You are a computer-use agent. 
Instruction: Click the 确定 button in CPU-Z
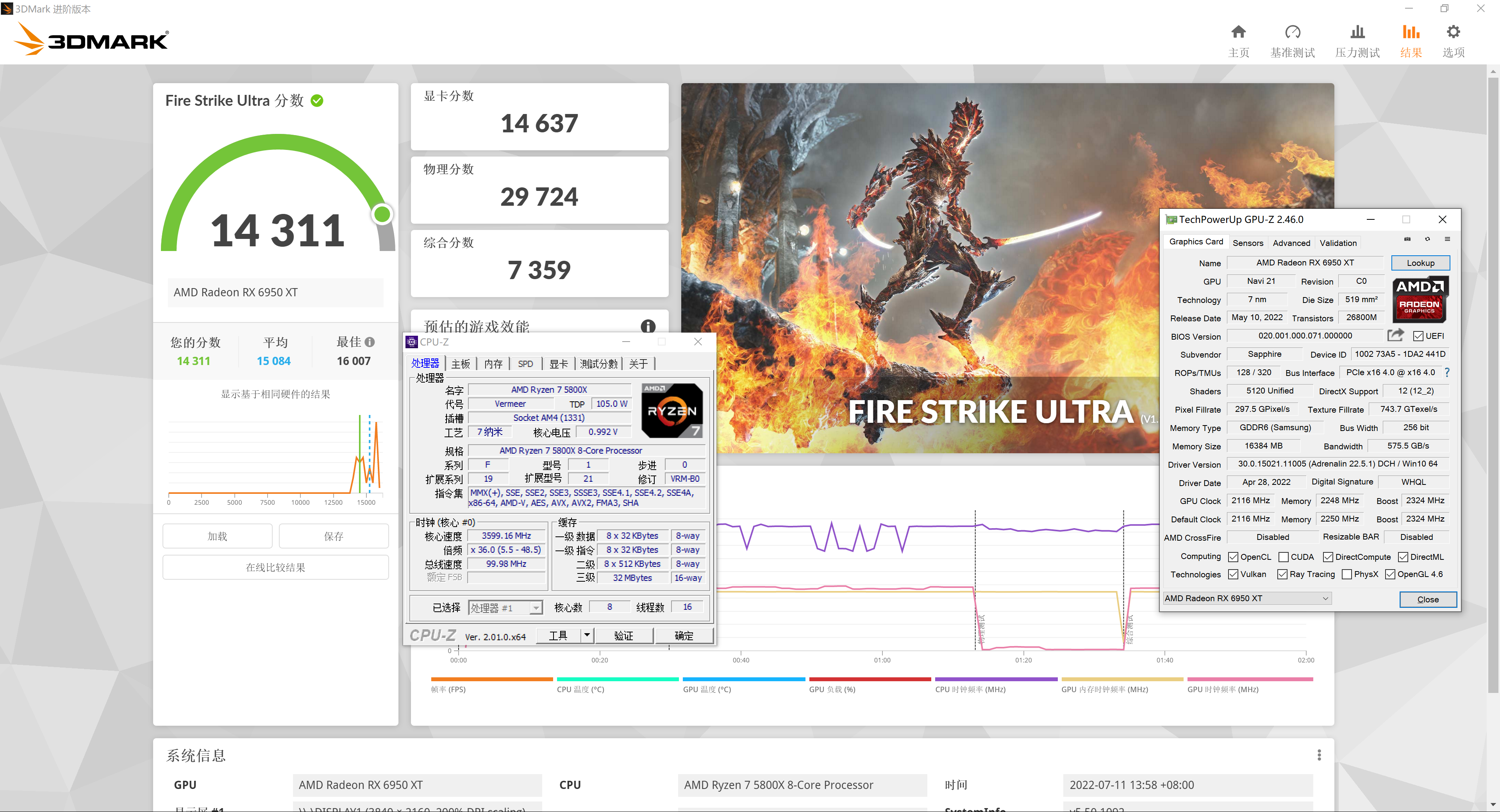point(684,635)
